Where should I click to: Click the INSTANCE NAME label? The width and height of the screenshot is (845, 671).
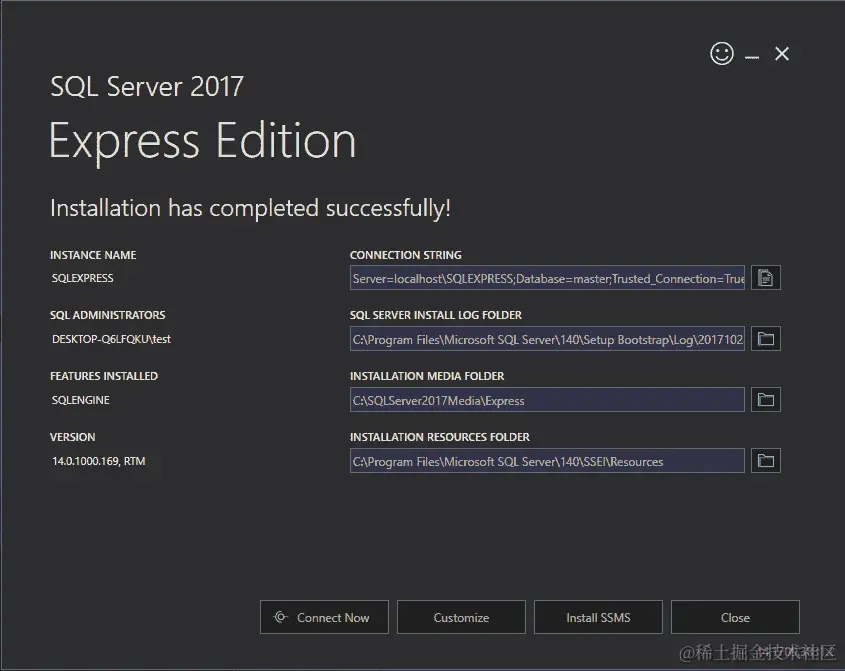(93, 255)
